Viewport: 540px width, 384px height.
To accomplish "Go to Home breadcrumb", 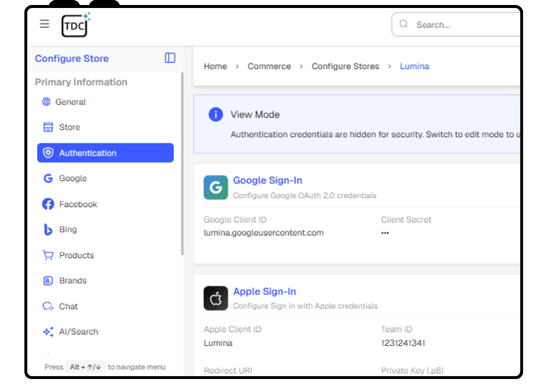I will 215,66.
